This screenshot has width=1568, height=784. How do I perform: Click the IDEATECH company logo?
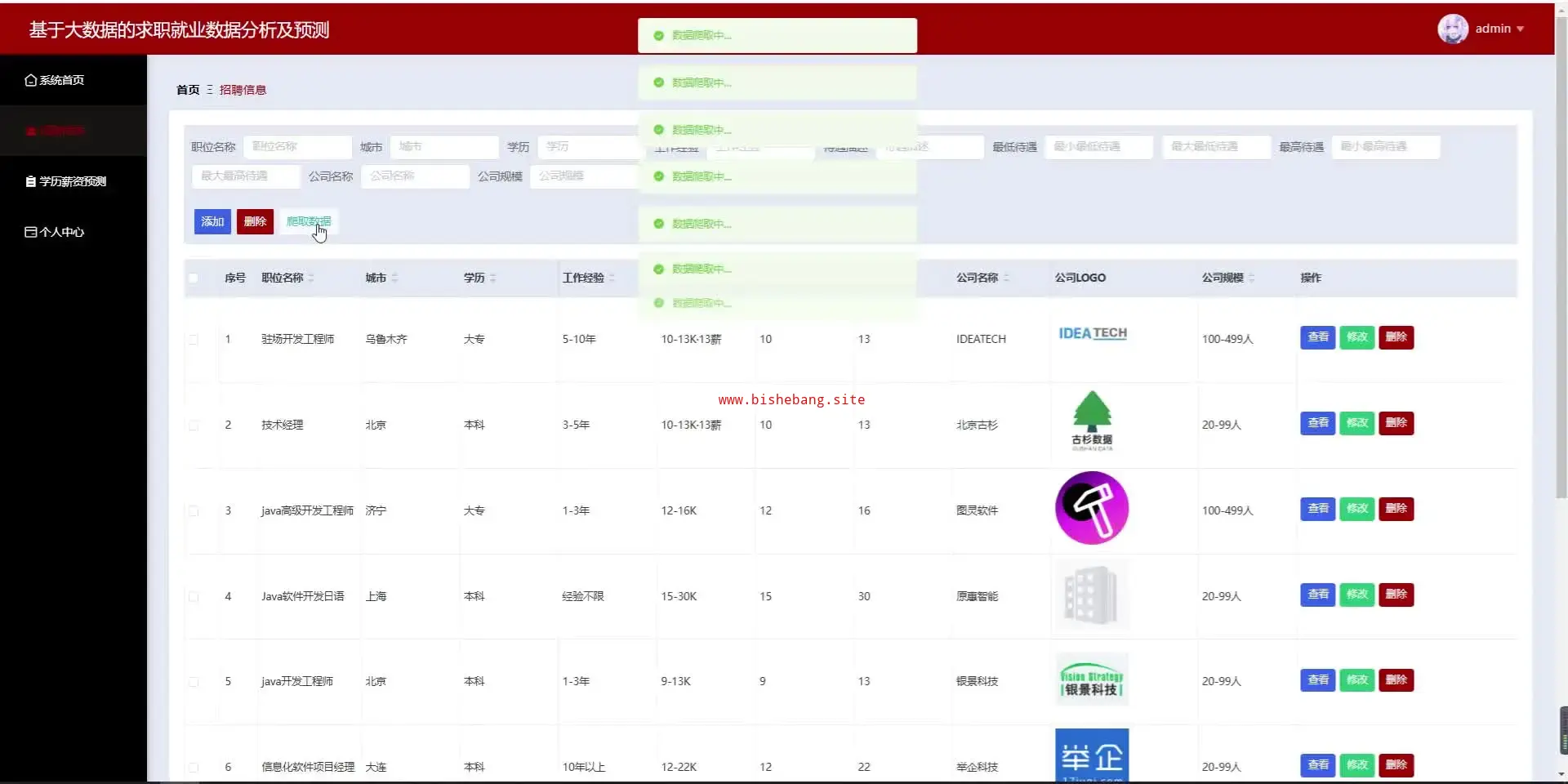point(1092,333)
